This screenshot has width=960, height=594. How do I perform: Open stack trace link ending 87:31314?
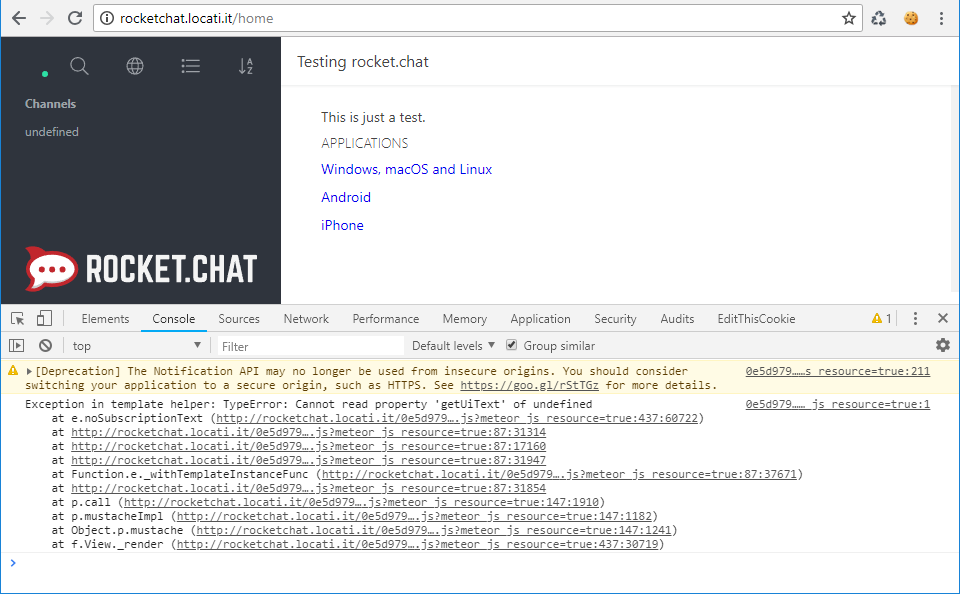coord(309,432)
